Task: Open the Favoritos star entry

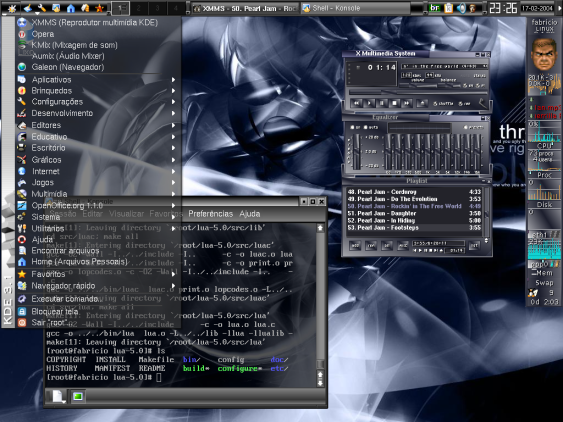Action: pos(98,274)
